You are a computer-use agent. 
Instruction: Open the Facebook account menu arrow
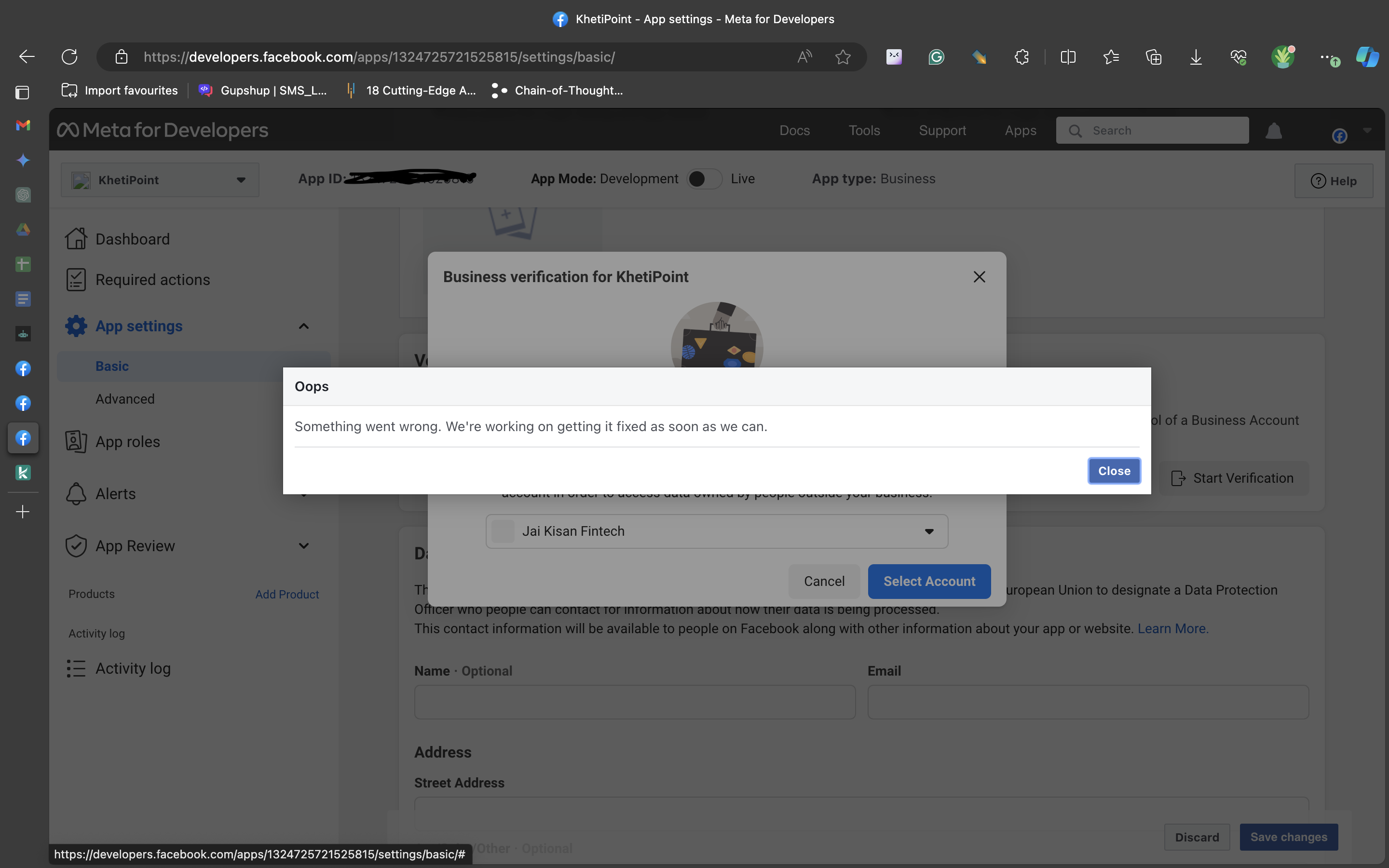click(1367, 131)
